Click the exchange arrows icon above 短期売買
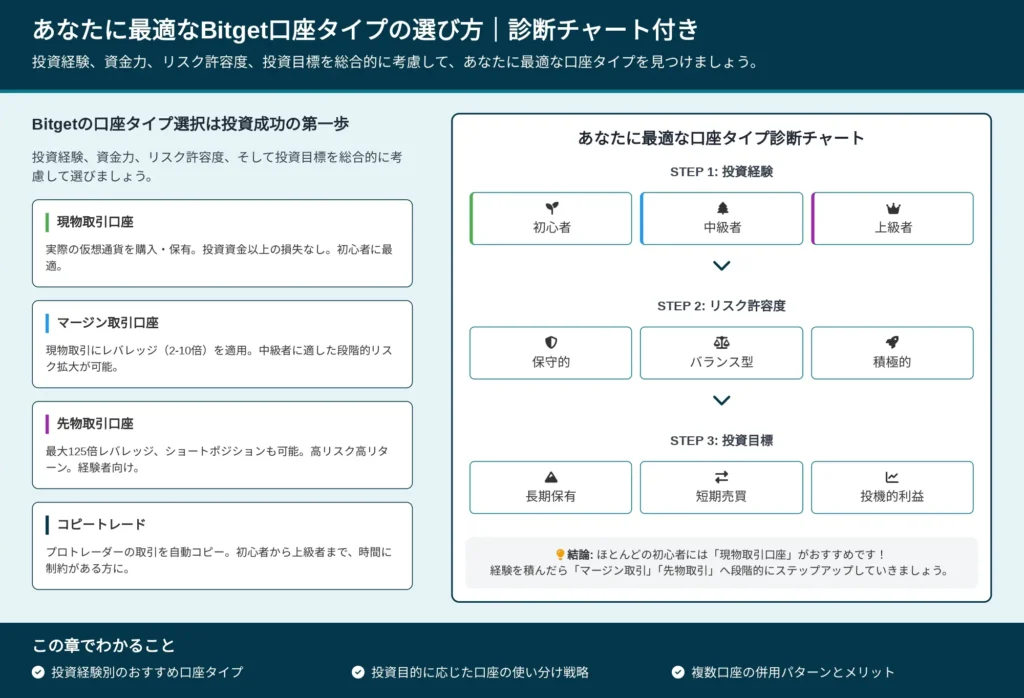This screenshot has height=698, width=1024. (x=722, y=477)
